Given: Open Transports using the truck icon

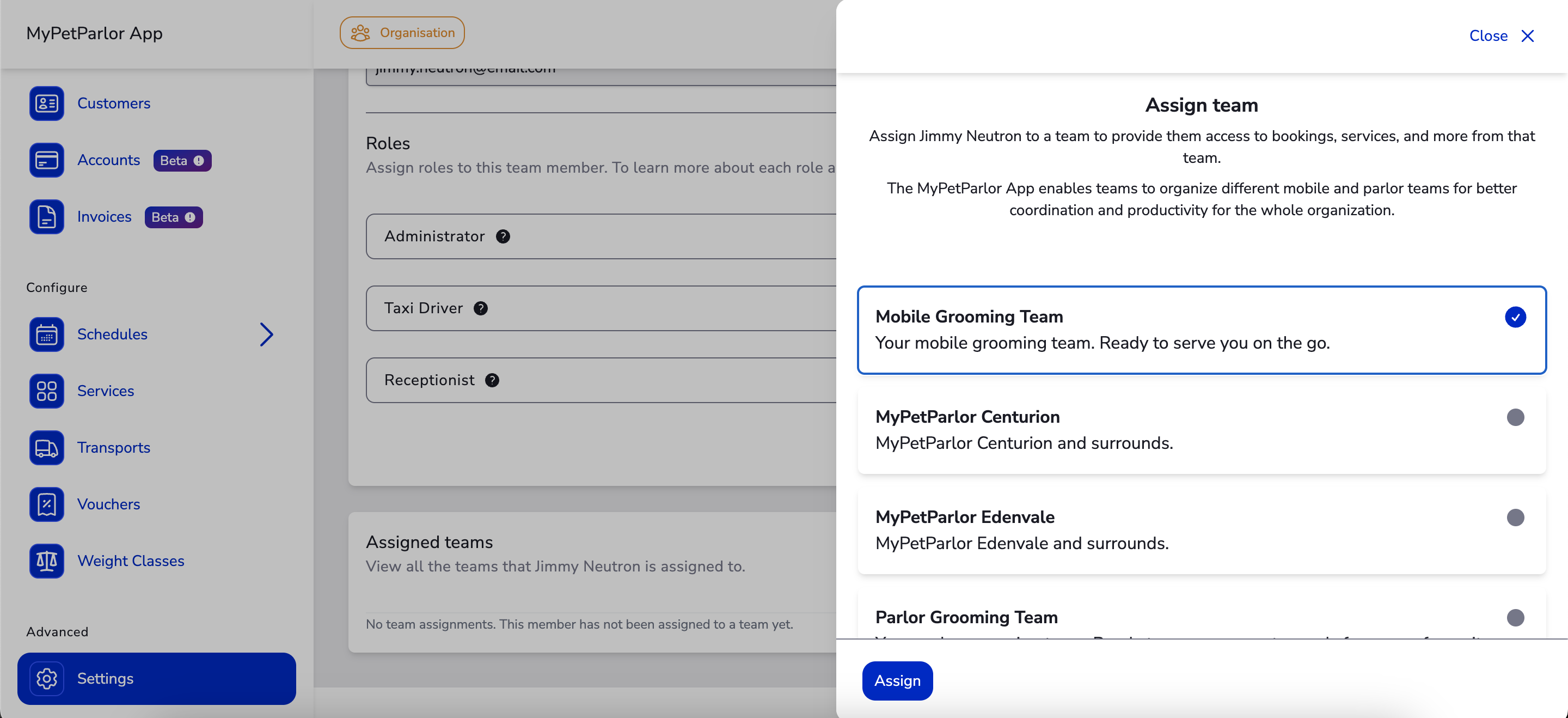Looking at the screenshot, I should 46,448.
